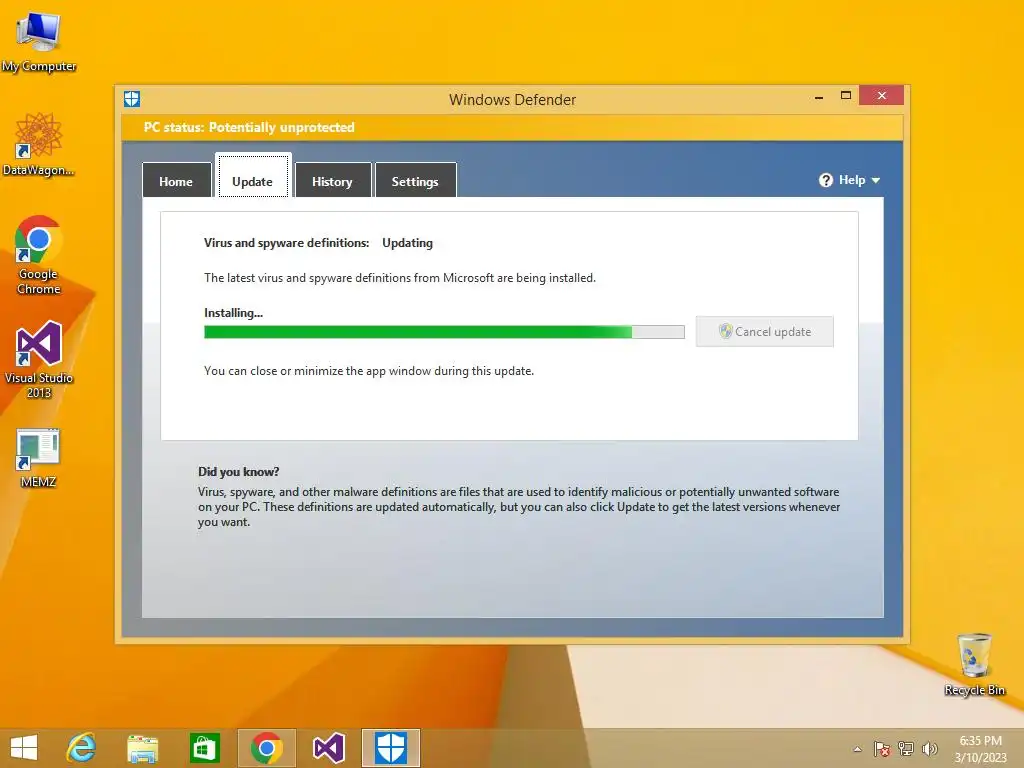Click the Did you know? heading

pyautogui.click(x=238, y=472)
